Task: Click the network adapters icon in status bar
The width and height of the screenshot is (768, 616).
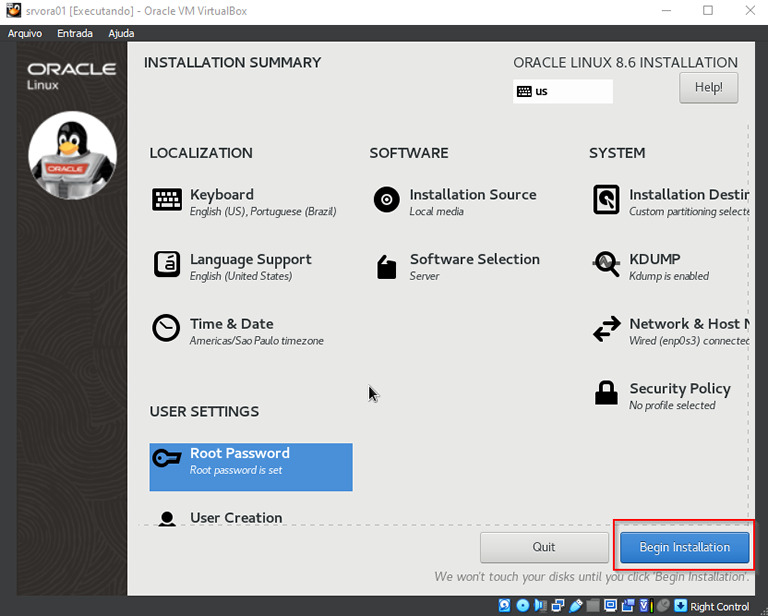Action: click(x=558, y=606)
